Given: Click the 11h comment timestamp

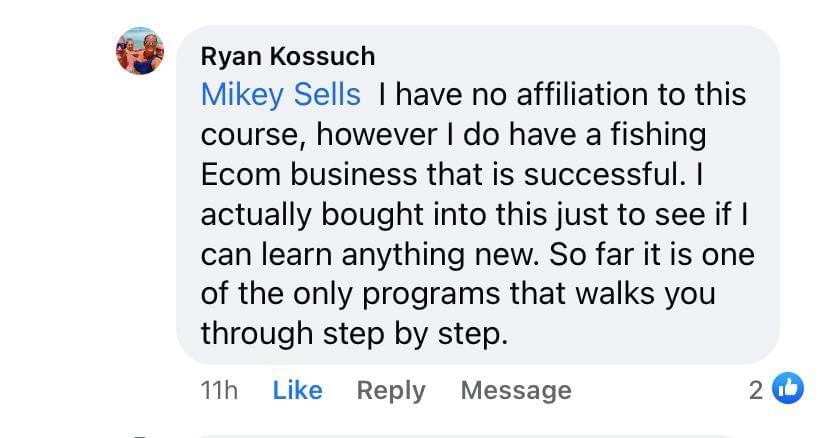Looking at the screenshot, I should (219, 390).
